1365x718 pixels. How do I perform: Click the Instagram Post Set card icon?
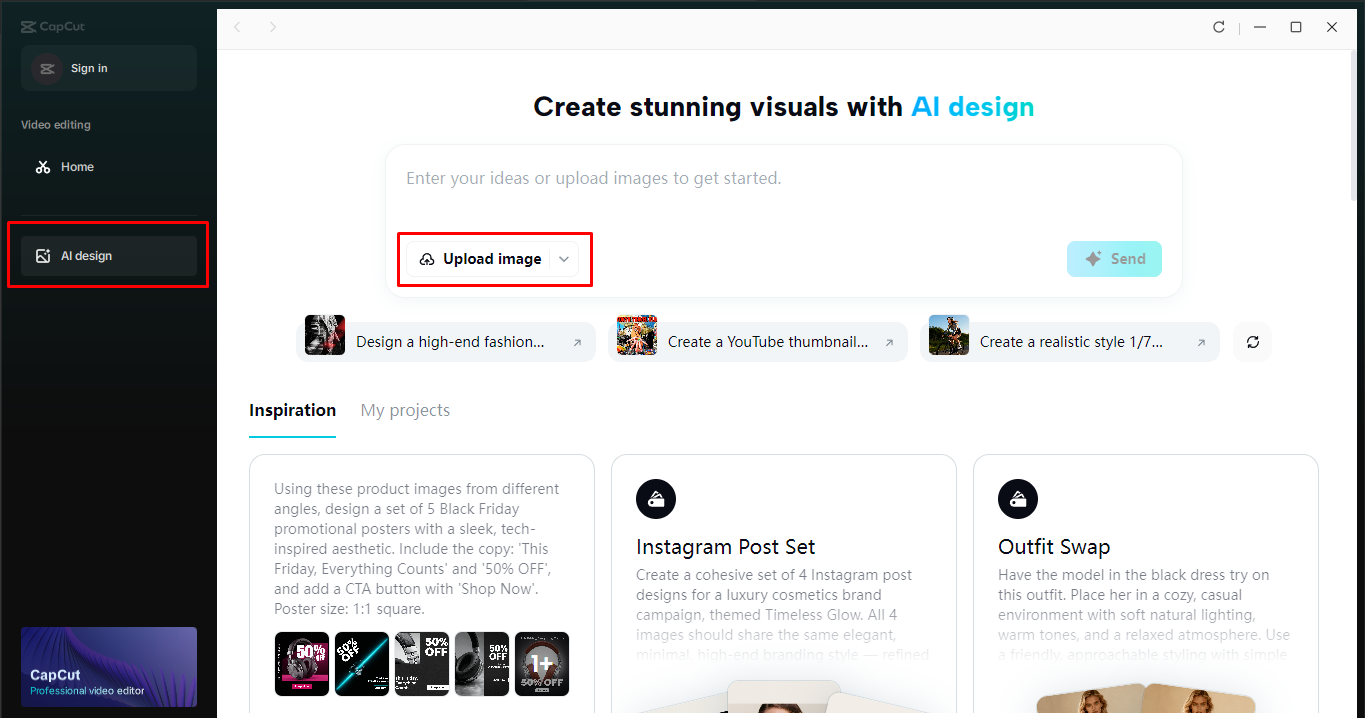tap(656, 499)
